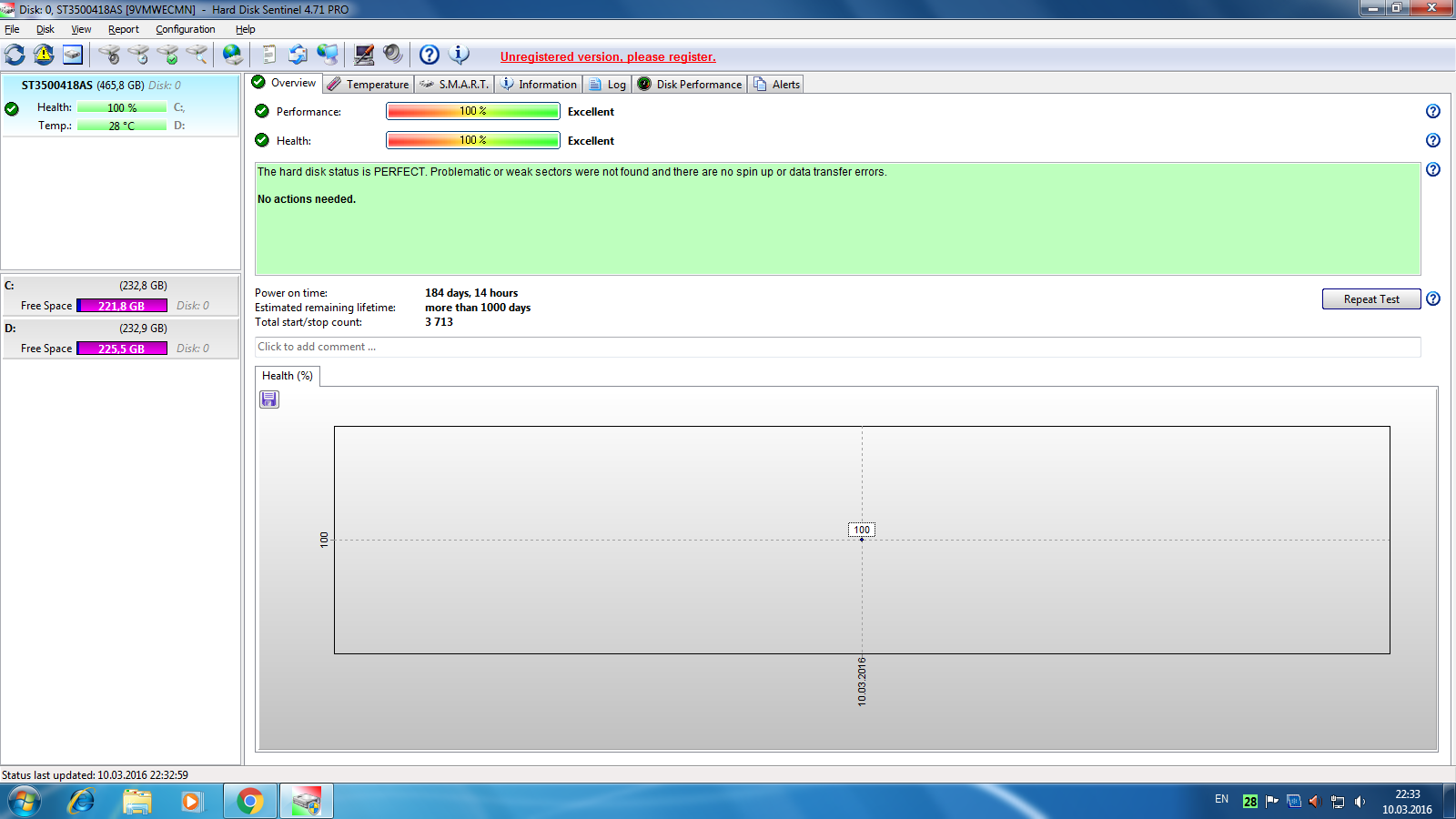Open the Report menu
Image resolution: width=1456 pixels, height=819 pixels.
point(124,29)
